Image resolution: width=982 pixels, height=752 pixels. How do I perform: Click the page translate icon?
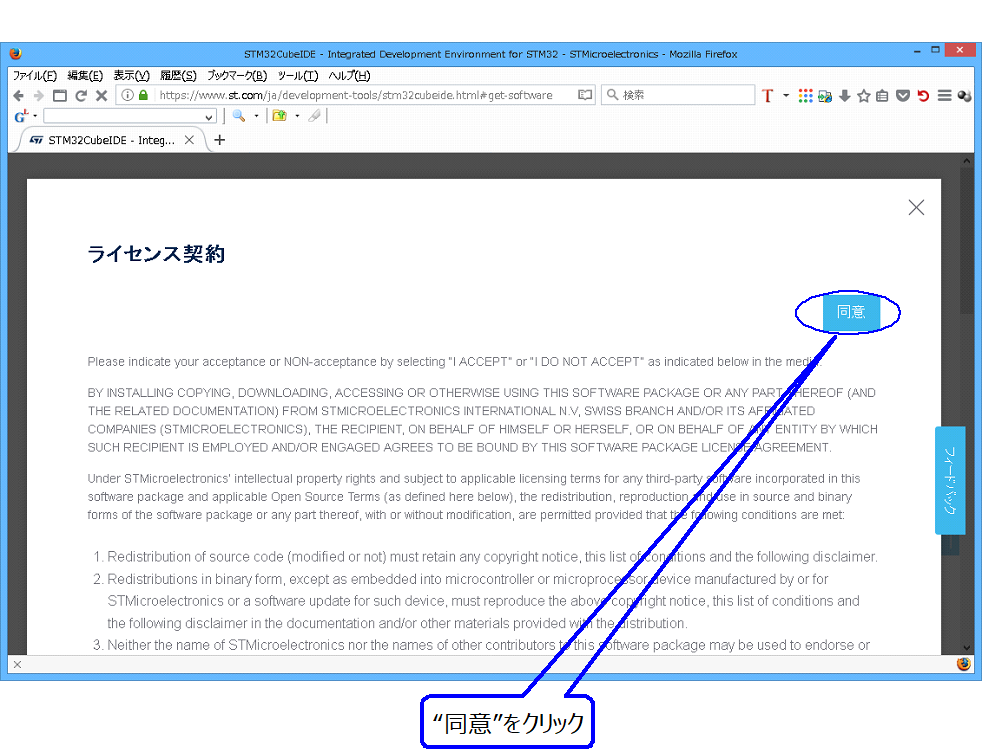[825, 95]
